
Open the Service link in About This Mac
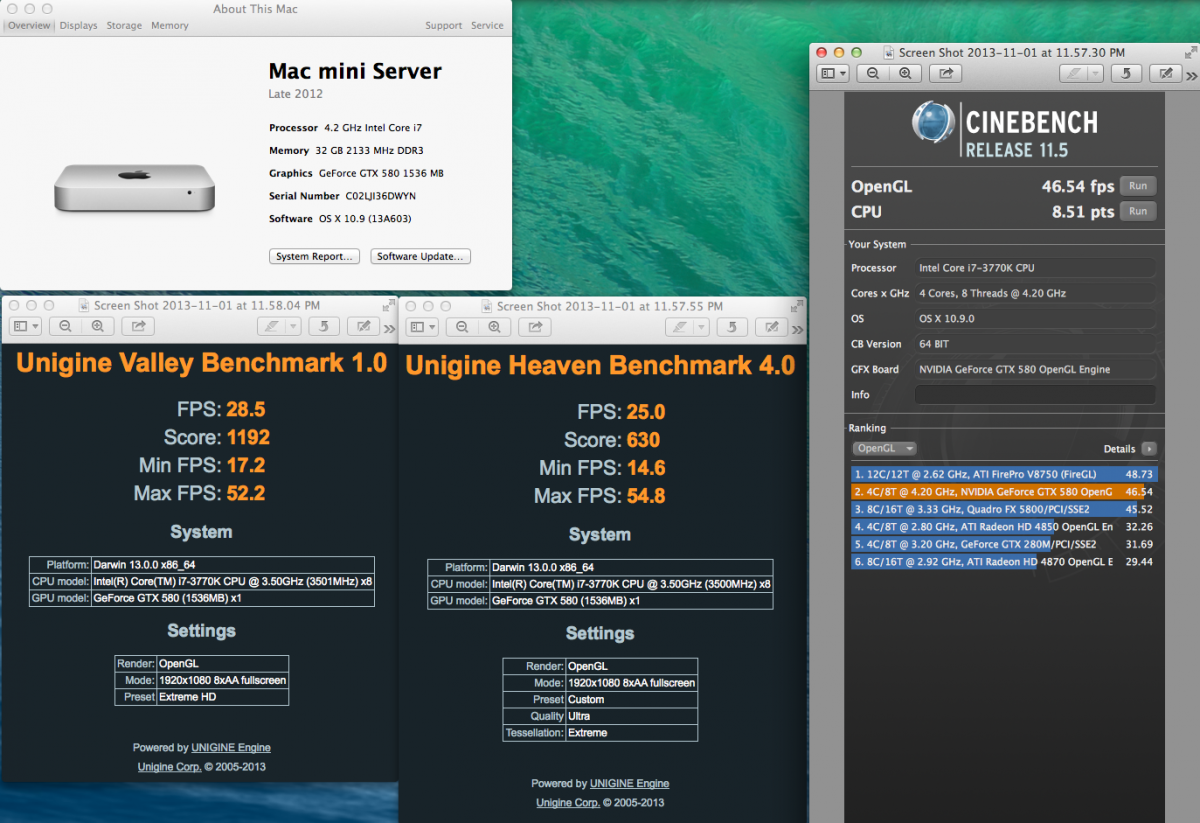coord(487,25)
